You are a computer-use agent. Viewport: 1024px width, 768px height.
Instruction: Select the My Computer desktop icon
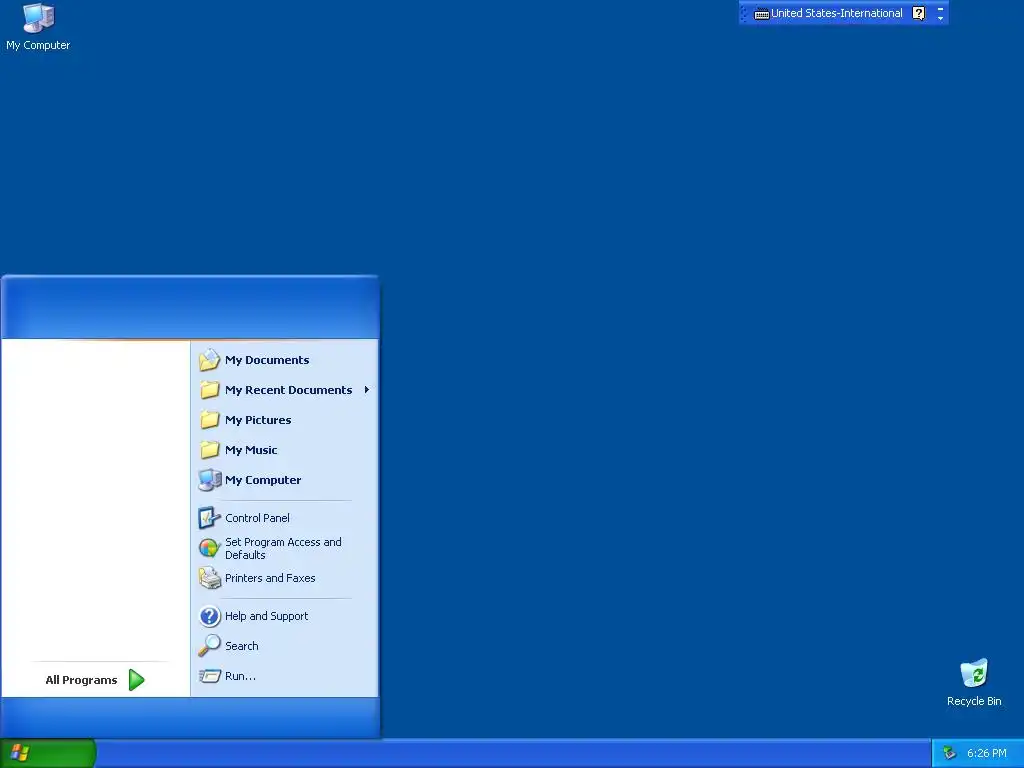point(38,27)
